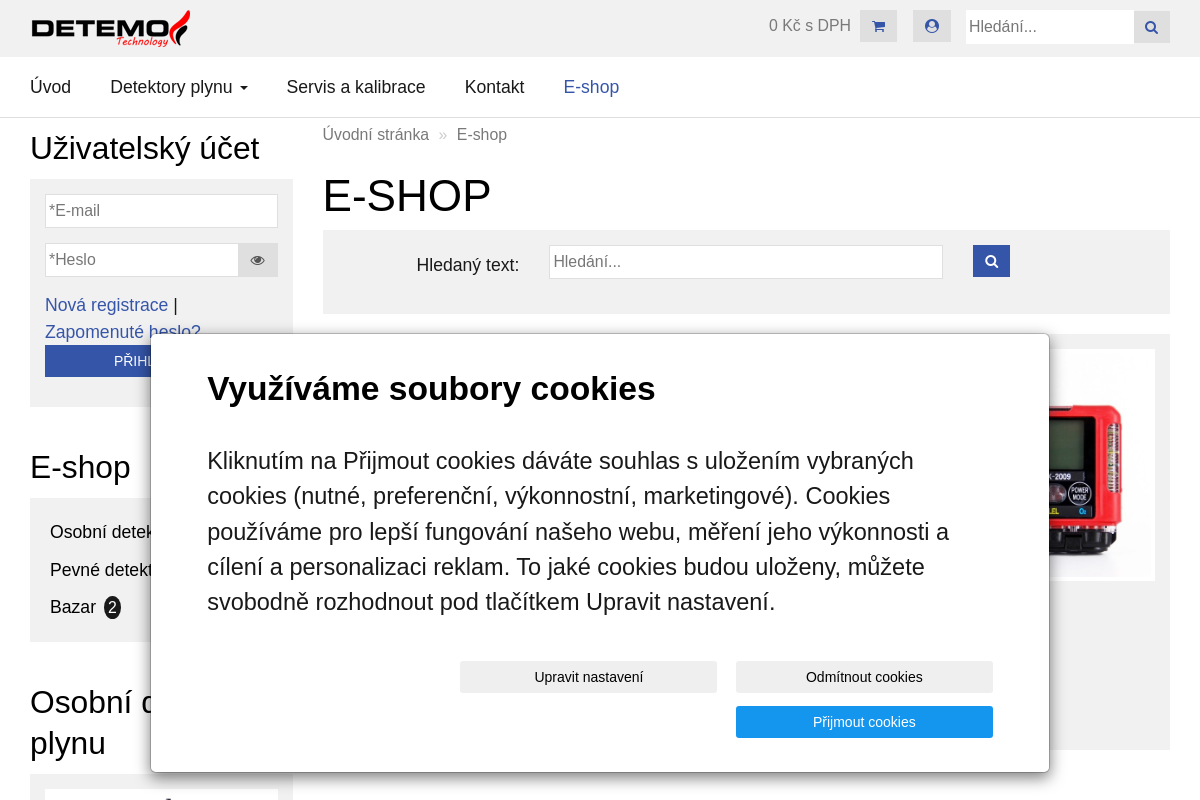The height and width of the screenshot is (800, 1200).
Task: Focus the E-mail input field
Action: [x=161, y=211]
